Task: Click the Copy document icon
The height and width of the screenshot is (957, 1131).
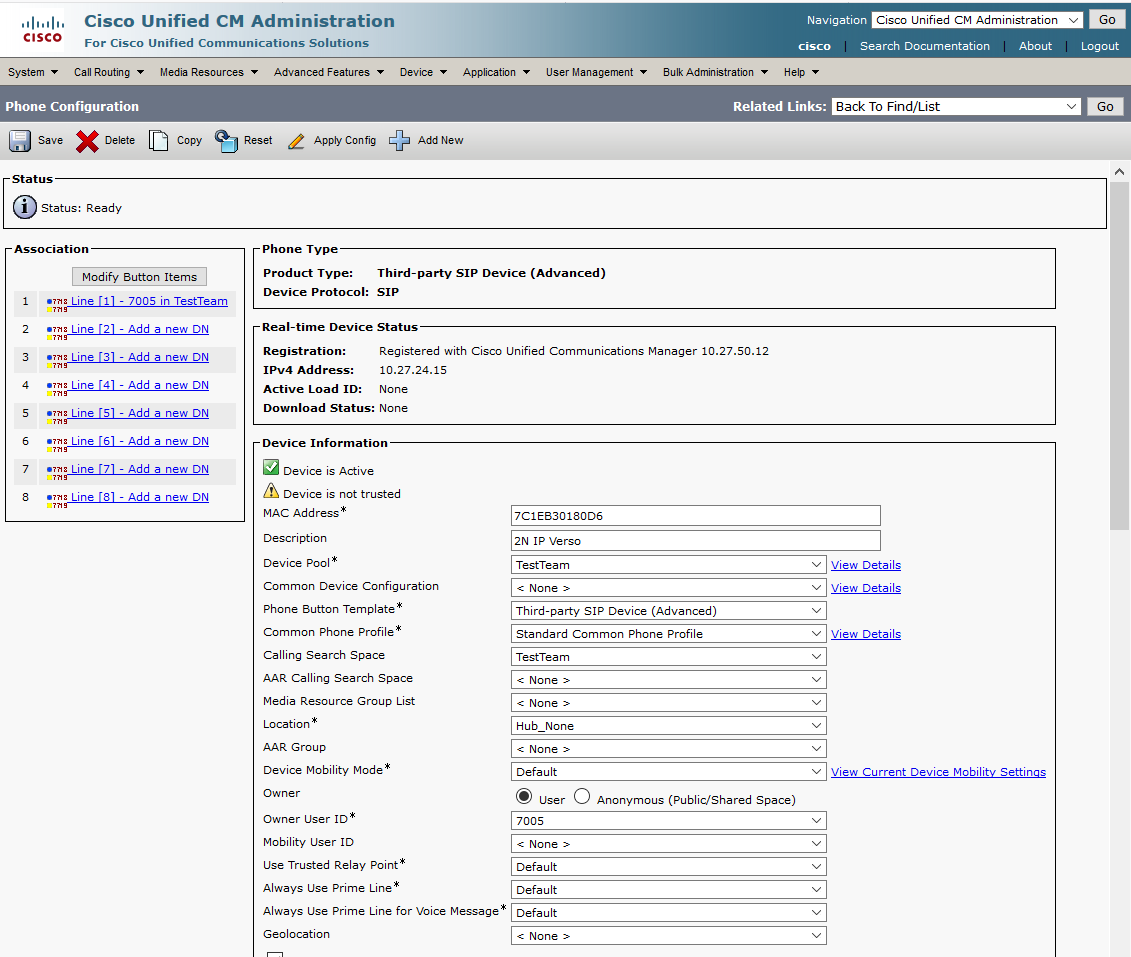Action: (x=159, y=141)
